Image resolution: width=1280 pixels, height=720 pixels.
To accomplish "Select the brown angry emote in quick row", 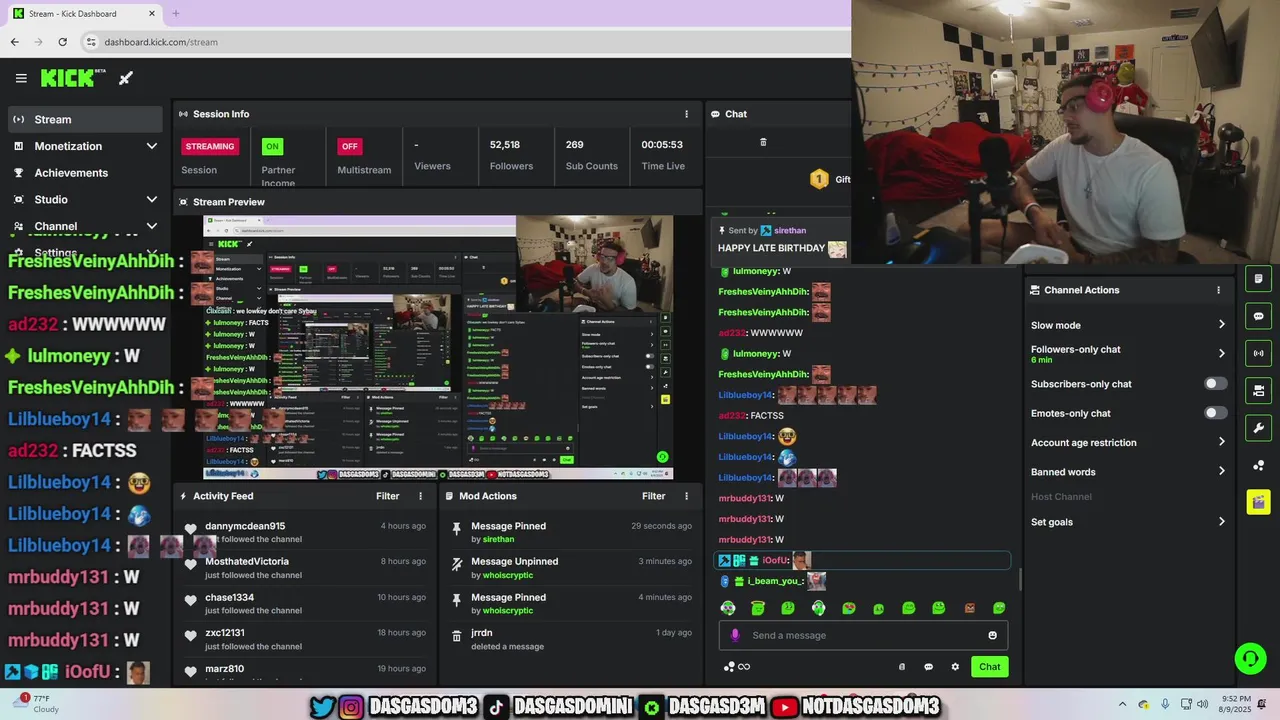I will (x=969, y=608).
